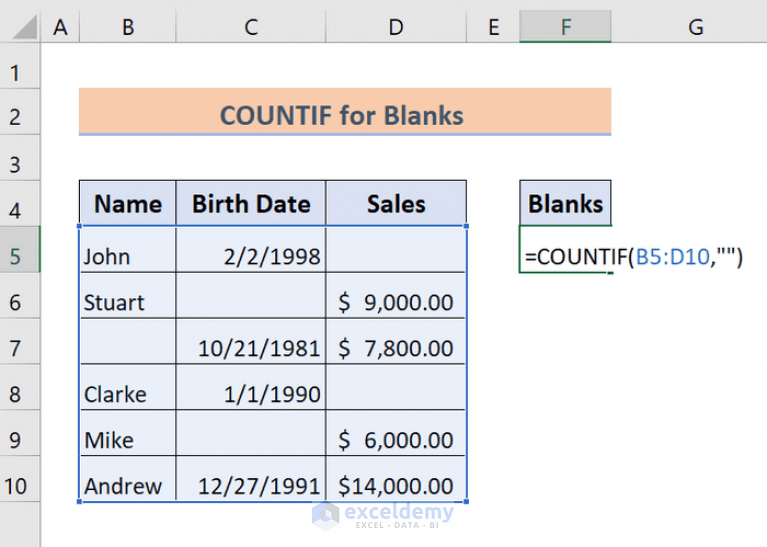Click the Select All corner triangle
Image resolution: width=767 pixels, height=547 pixels.
(24, 27)
